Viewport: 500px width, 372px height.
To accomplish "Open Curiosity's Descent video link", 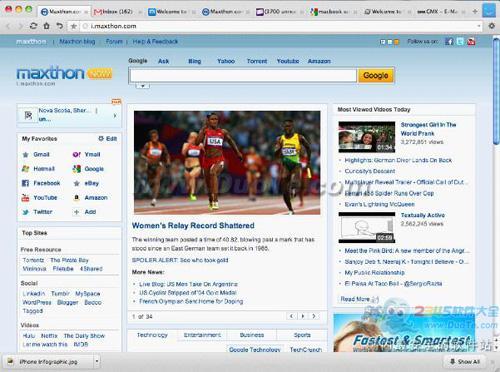I will 370,171.
